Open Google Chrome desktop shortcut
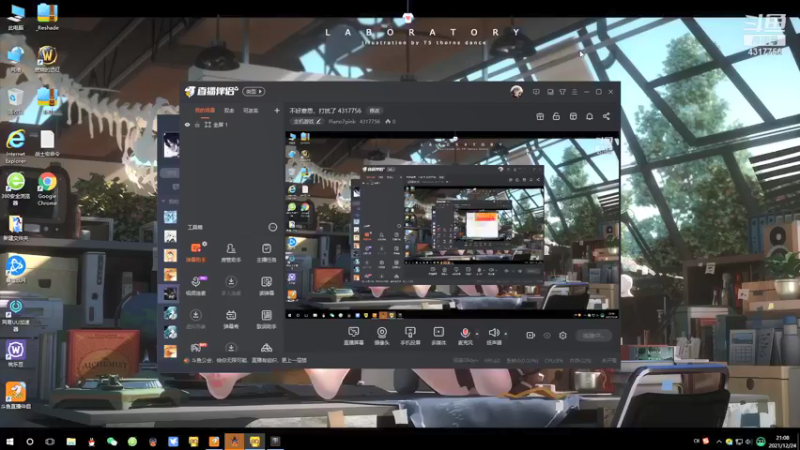The width and height of the screenshot is (800, 450). click(47, 189)
